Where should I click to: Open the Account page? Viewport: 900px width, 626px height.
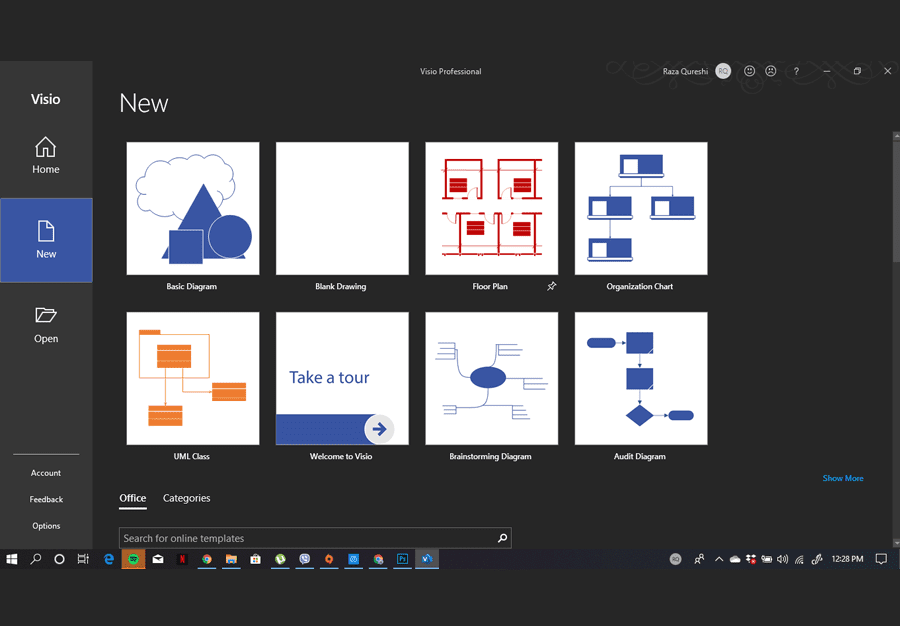click(x=46, y=473)
